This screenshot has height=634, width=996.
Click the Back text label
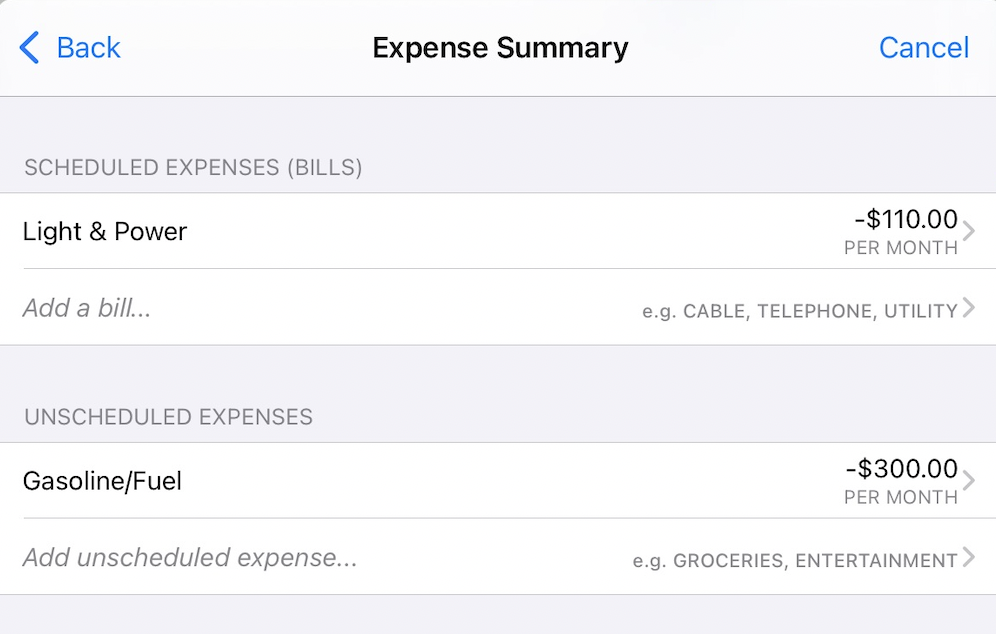[88, 48]
